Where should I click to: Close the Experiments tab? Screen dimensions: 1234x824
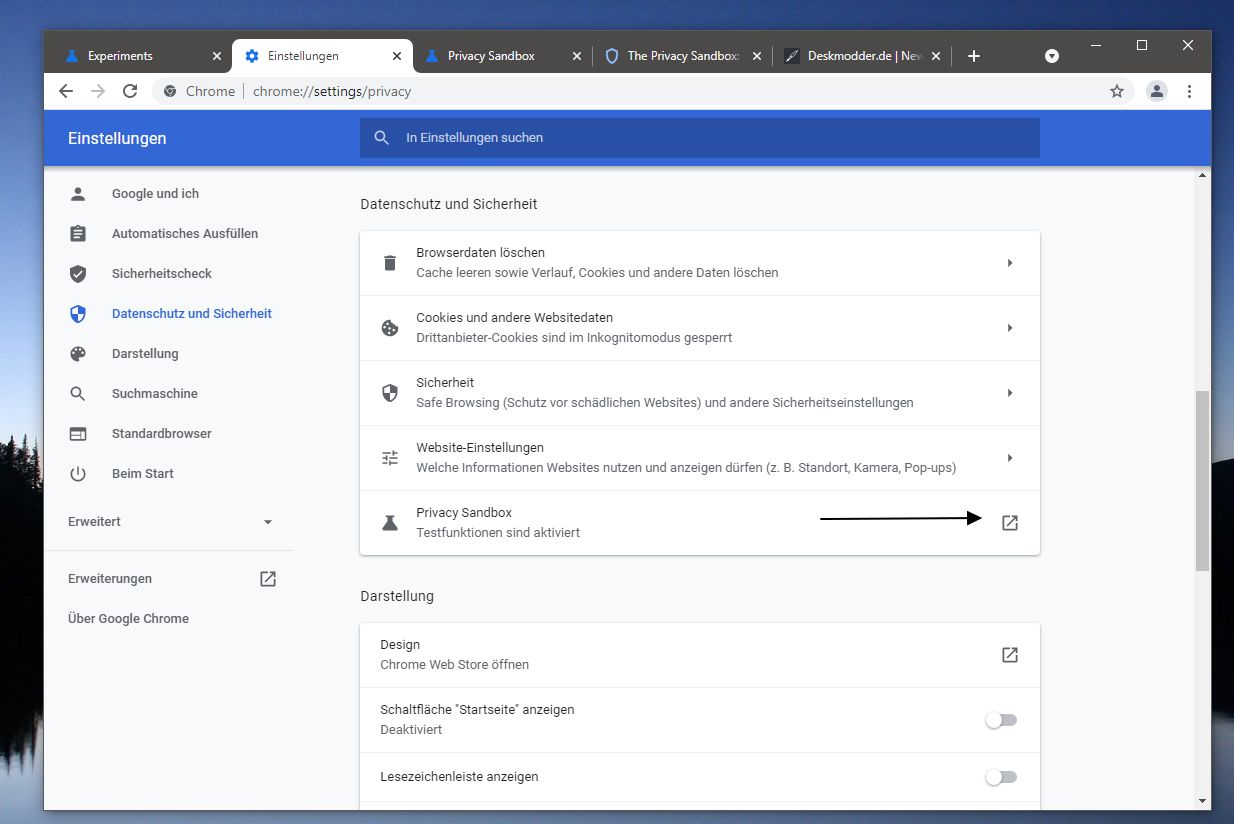point(217,56)
